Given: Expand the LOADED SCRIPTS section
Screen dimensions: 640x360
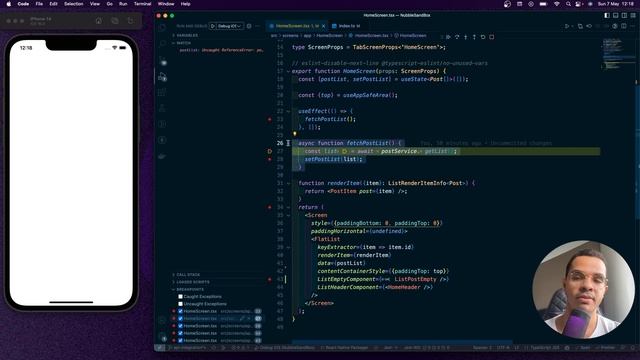Looking at the screenshot, I should click(191, 282).
